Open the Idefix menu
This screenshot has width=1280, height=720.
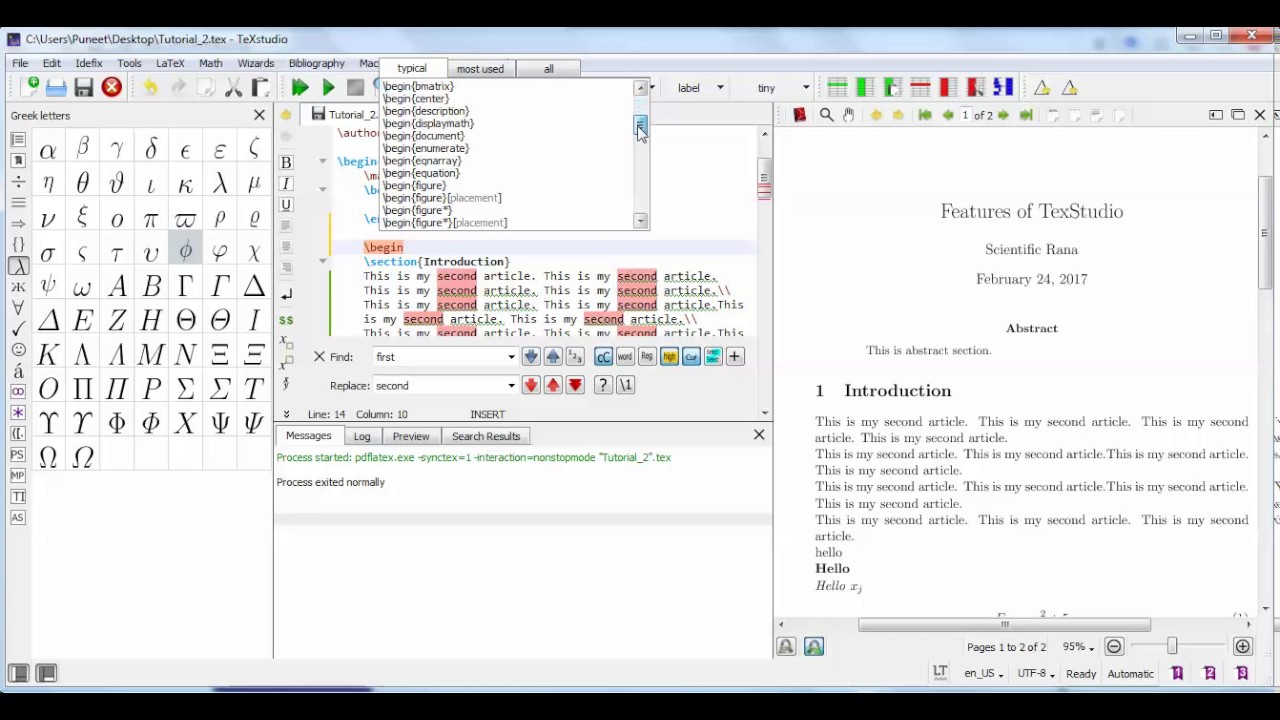coord(89,63)
